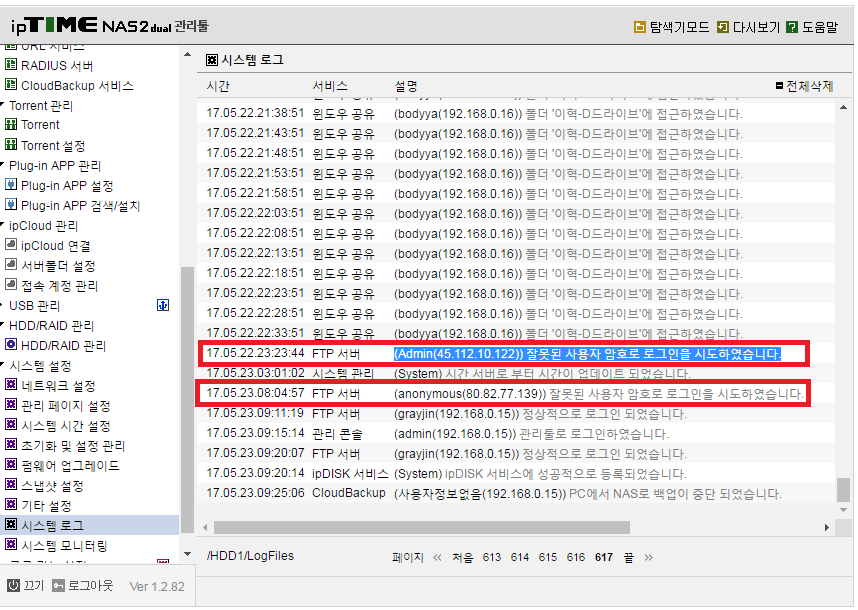
Task: Click the Torrent 설정 sidebar icon
Action: pyautogui.click(x=10, y=144)
